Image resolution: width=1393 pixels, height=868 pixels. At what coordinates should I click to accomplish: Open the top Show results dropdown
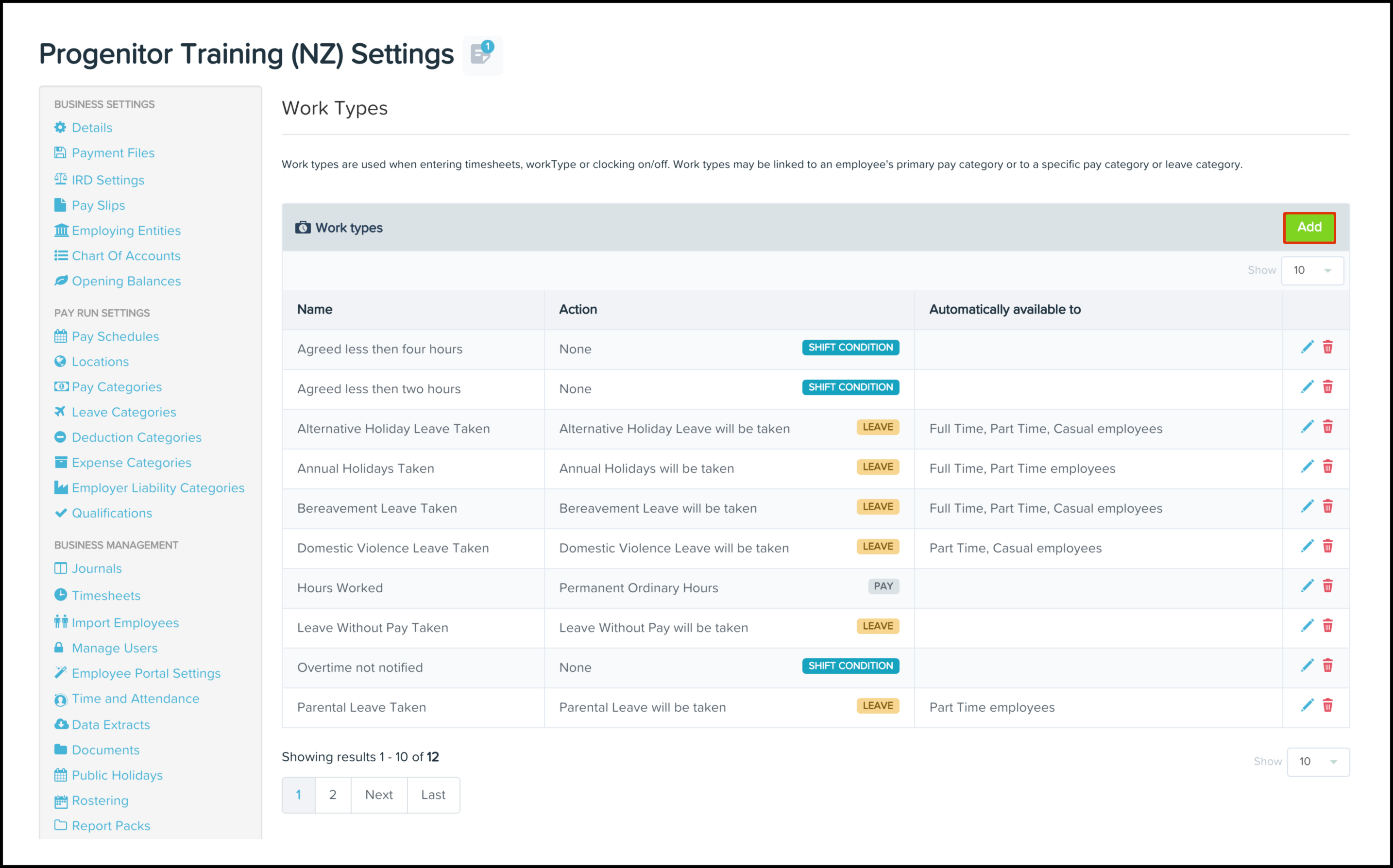1312,270
